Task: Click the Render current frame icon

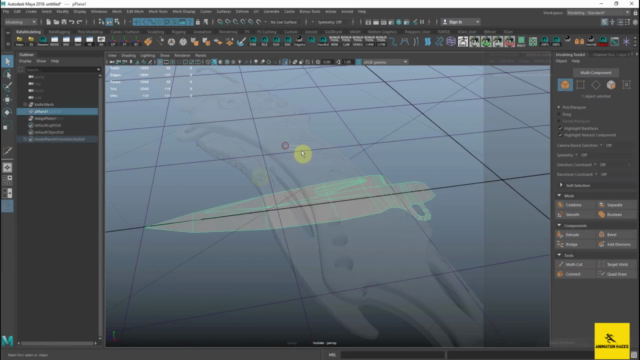Action: pos(376,22)
